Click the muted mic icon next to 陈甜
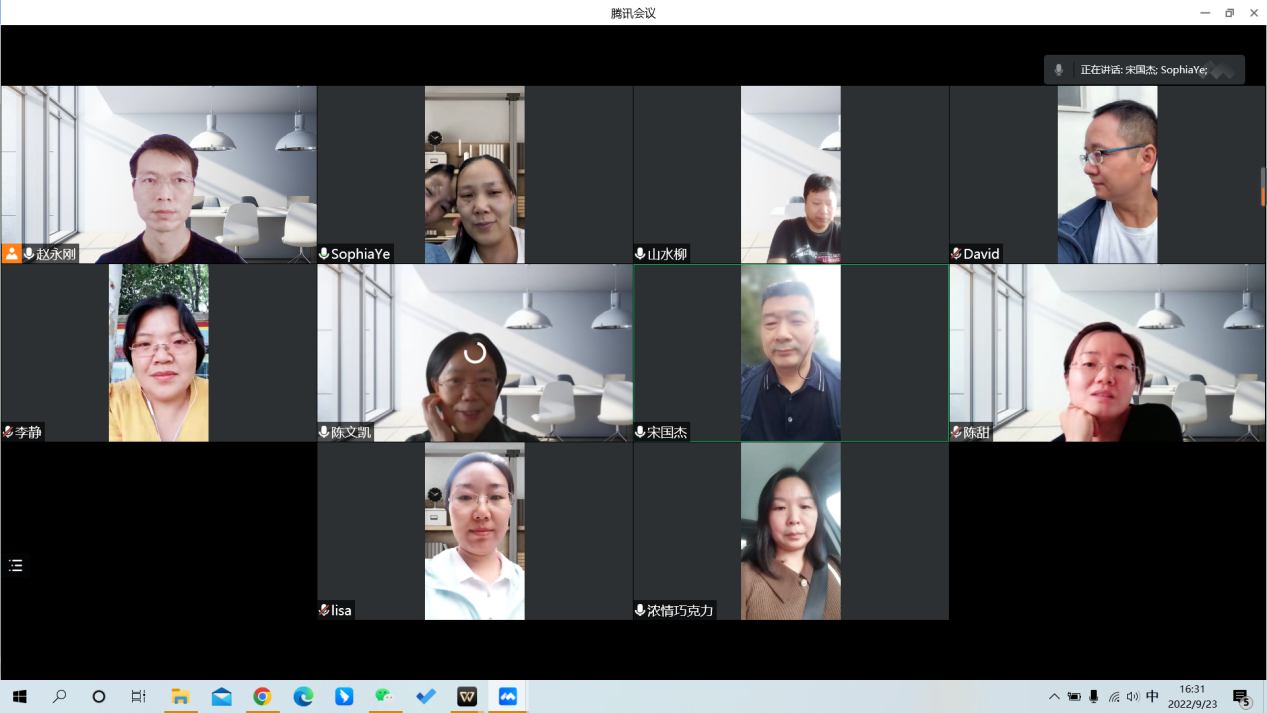The height and width of the screenshot is (713, 1267). [956, 432]
